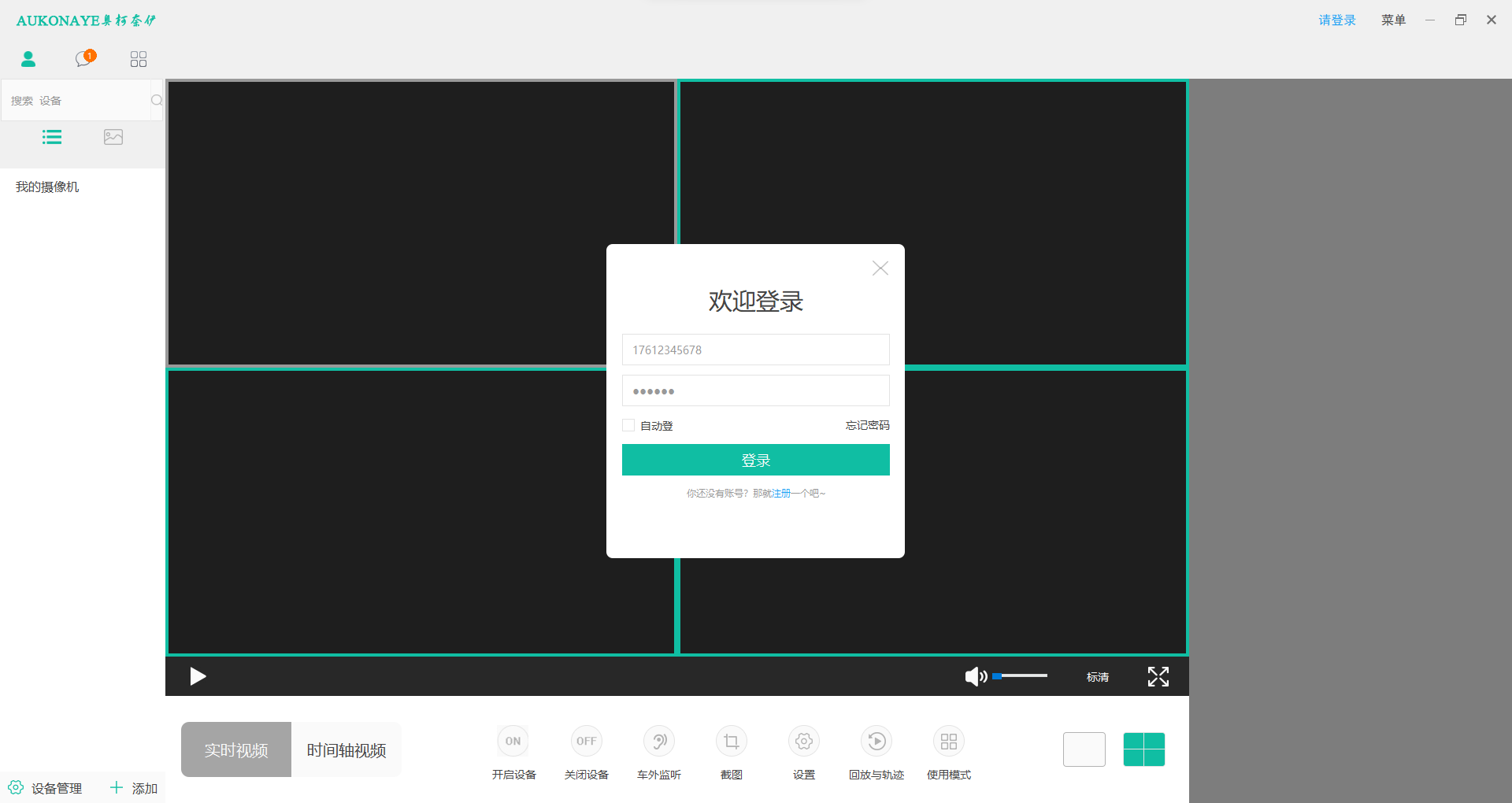Select the bottom-left video pane

click(421, 512)
